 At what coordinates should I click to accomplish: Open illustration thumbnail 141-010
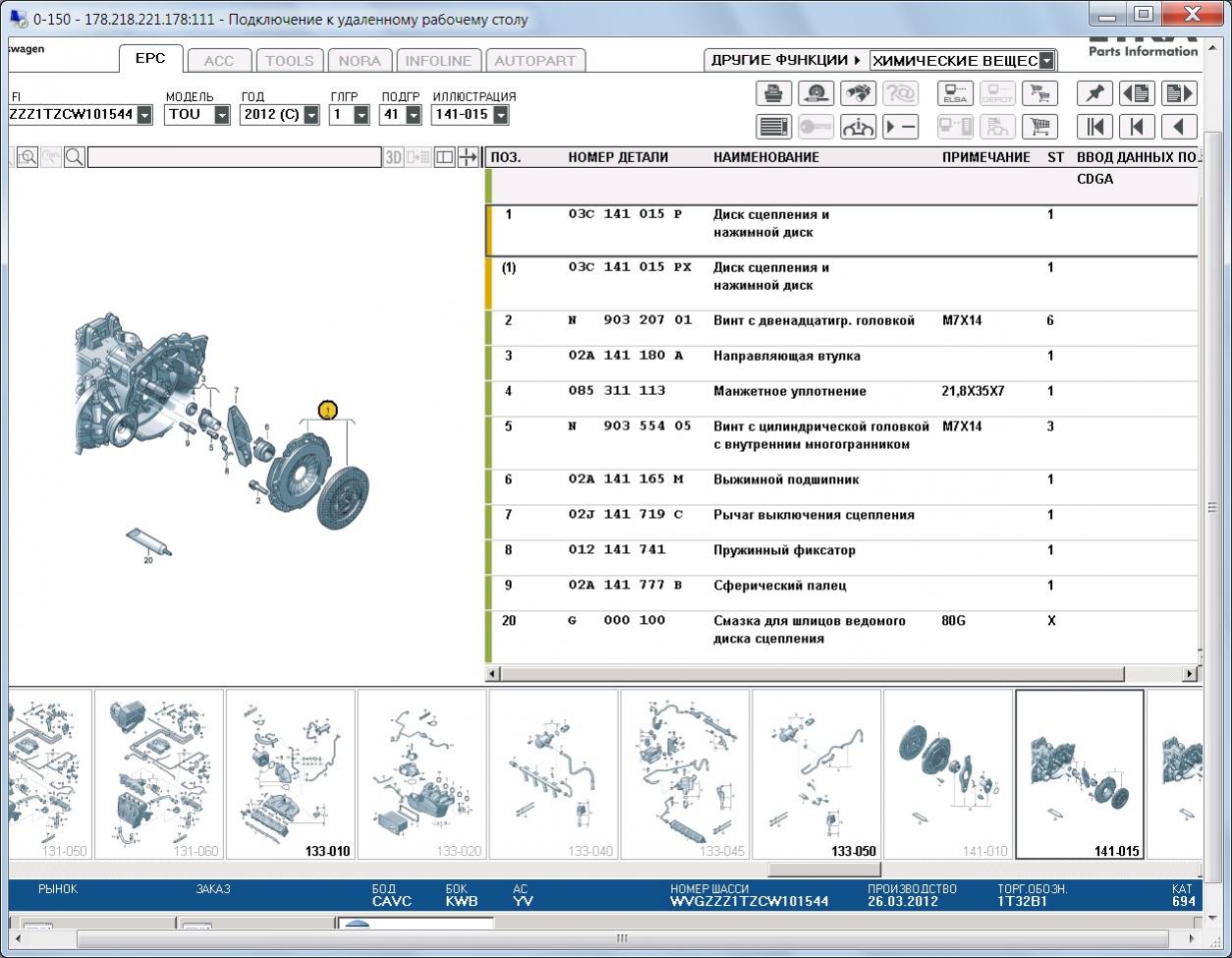[x=948, y=774]
